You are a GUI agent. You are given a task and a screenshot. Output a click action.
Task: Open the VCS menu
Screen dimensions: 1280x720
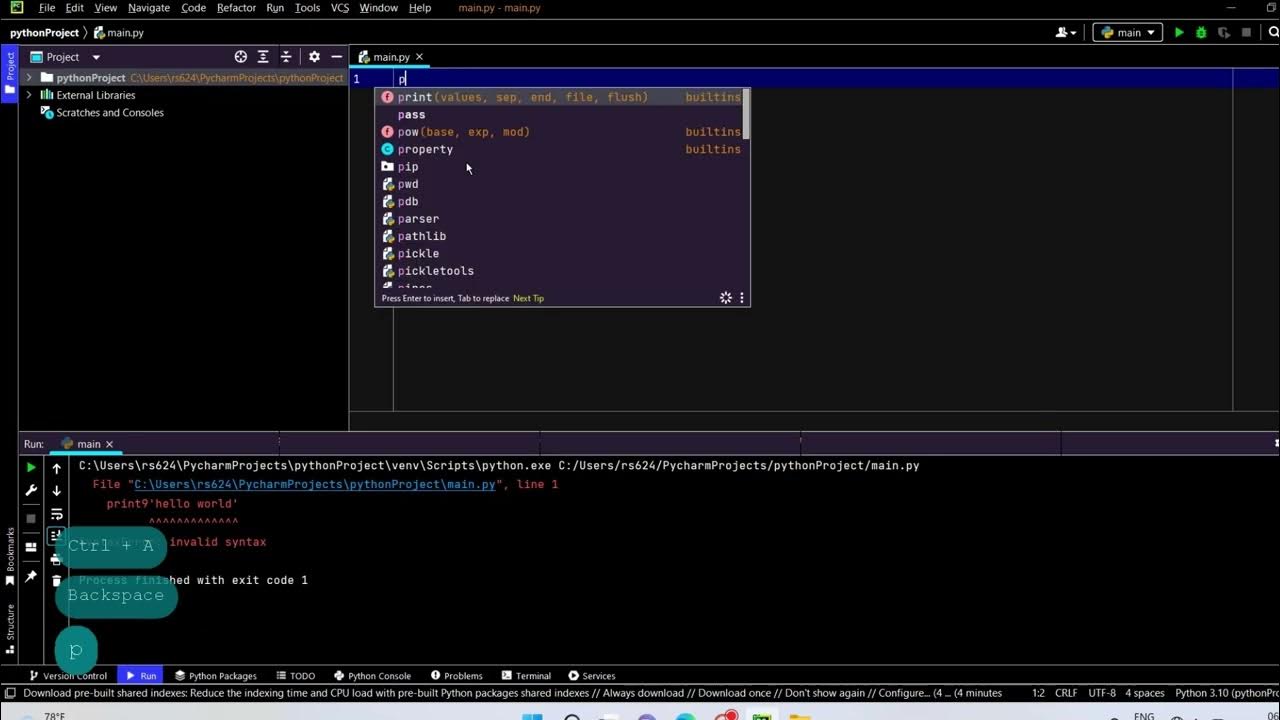(340, 8)
